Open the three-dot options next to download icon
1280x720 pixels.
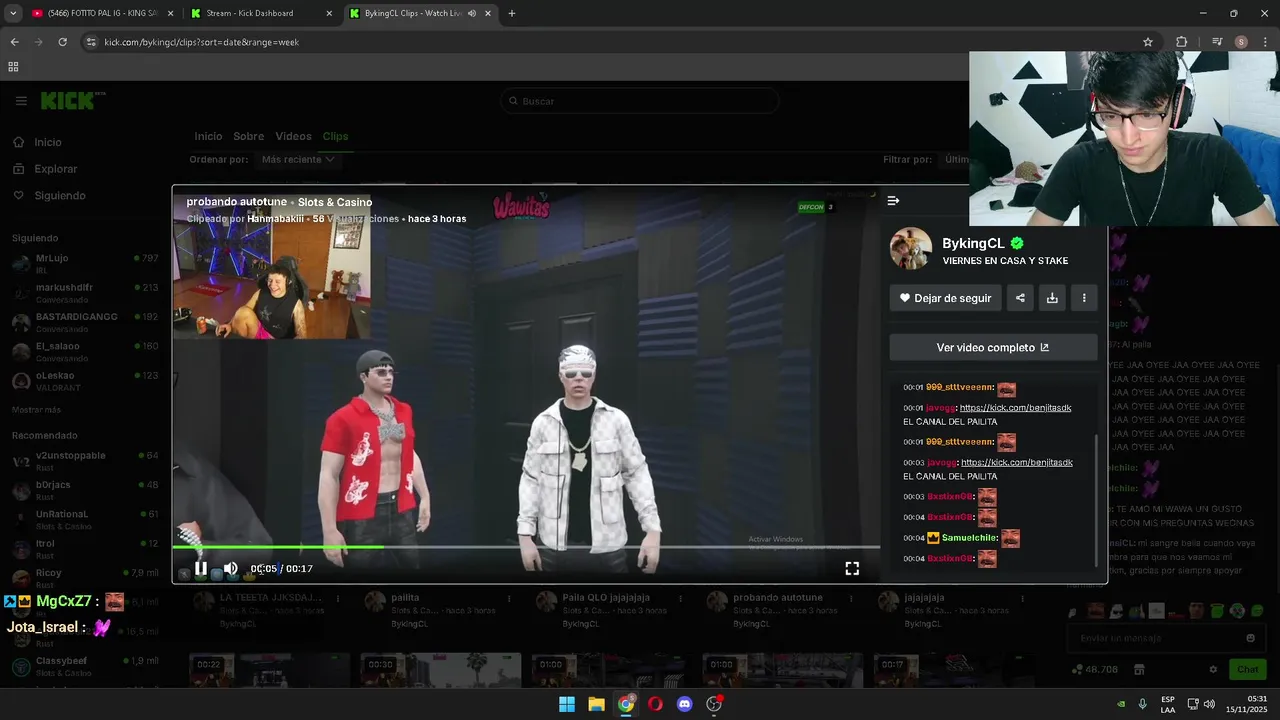click(1084, 298)
